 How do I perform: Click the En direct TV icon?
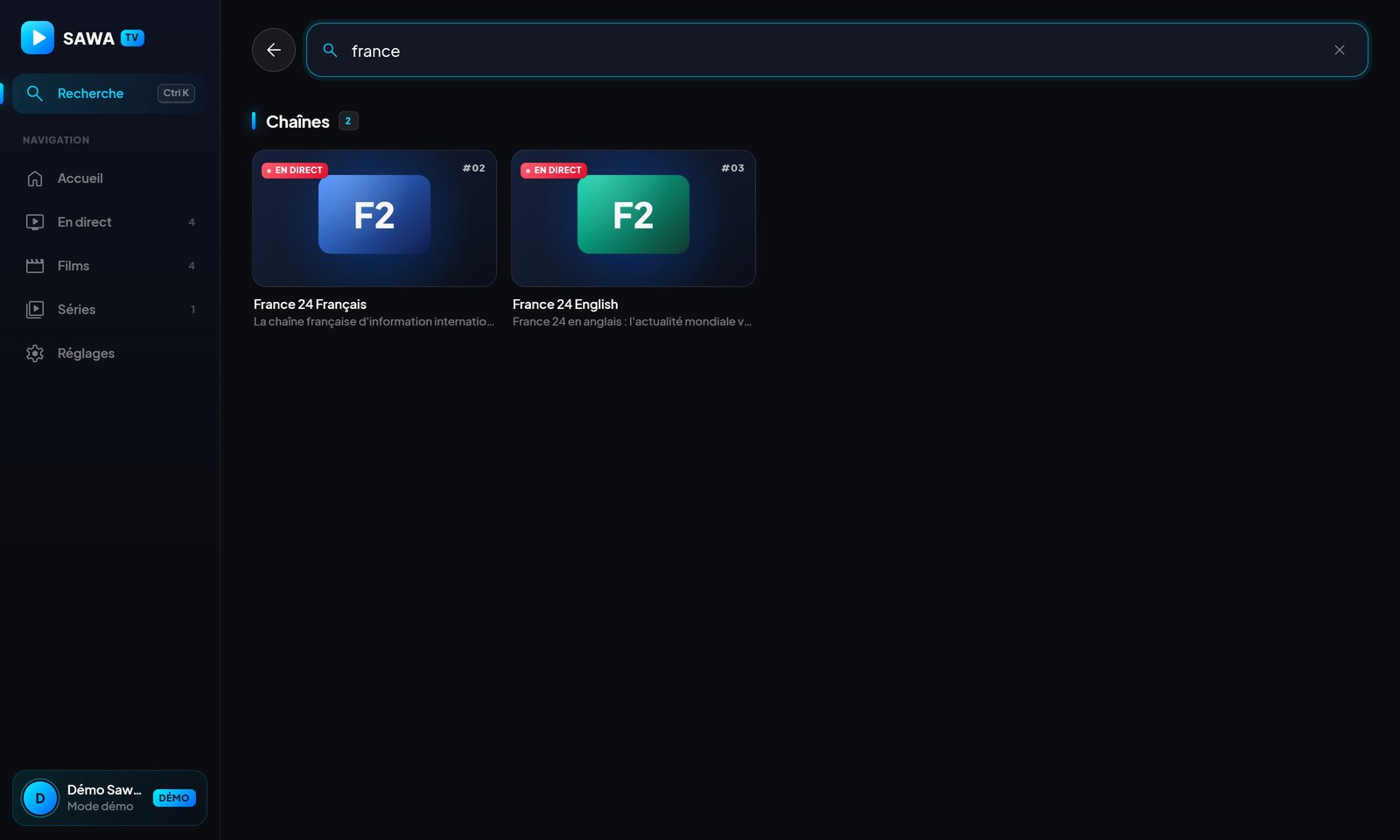coord(35,222)
